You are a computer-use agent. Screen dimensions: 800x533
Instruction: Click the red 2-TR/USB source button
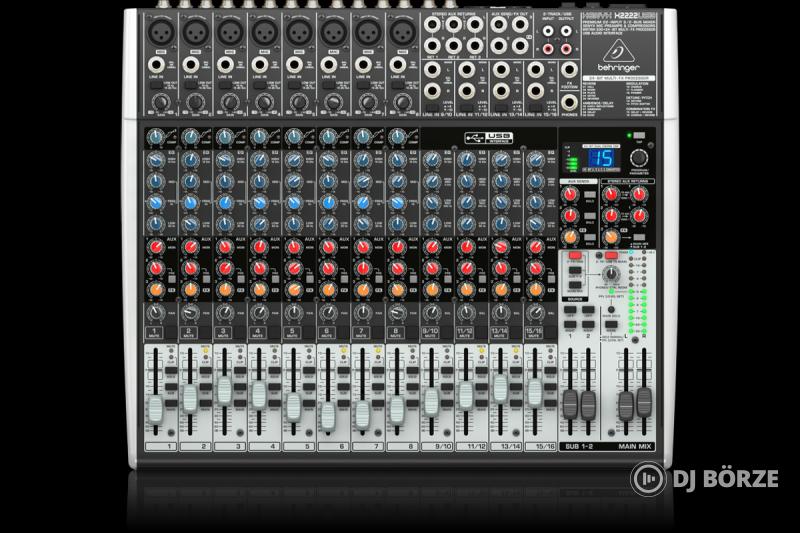[x=575, y=255]
